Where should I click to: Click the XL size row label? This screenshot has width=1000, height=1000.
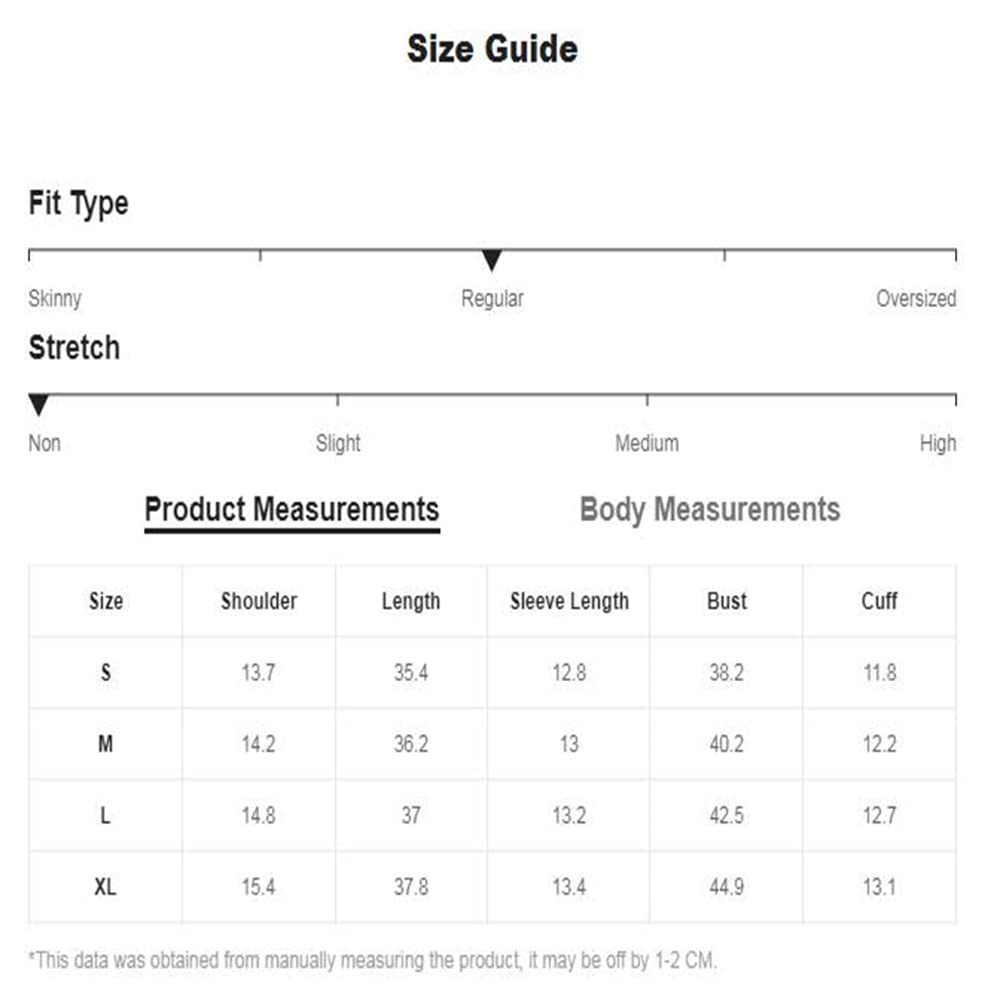pos(106,886)
